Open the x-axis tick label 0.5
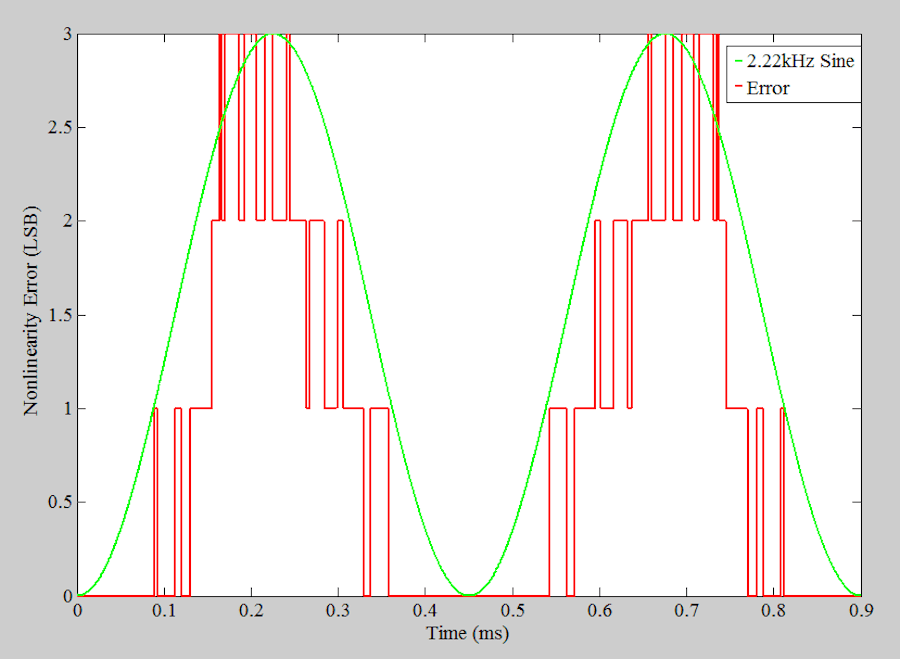The image size is (900, 659). 513,612
